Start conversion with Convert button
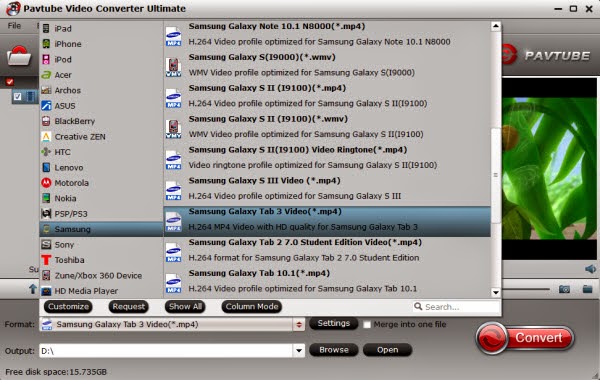600x380 pixels. pyautogui.click(x=525, y=338)
